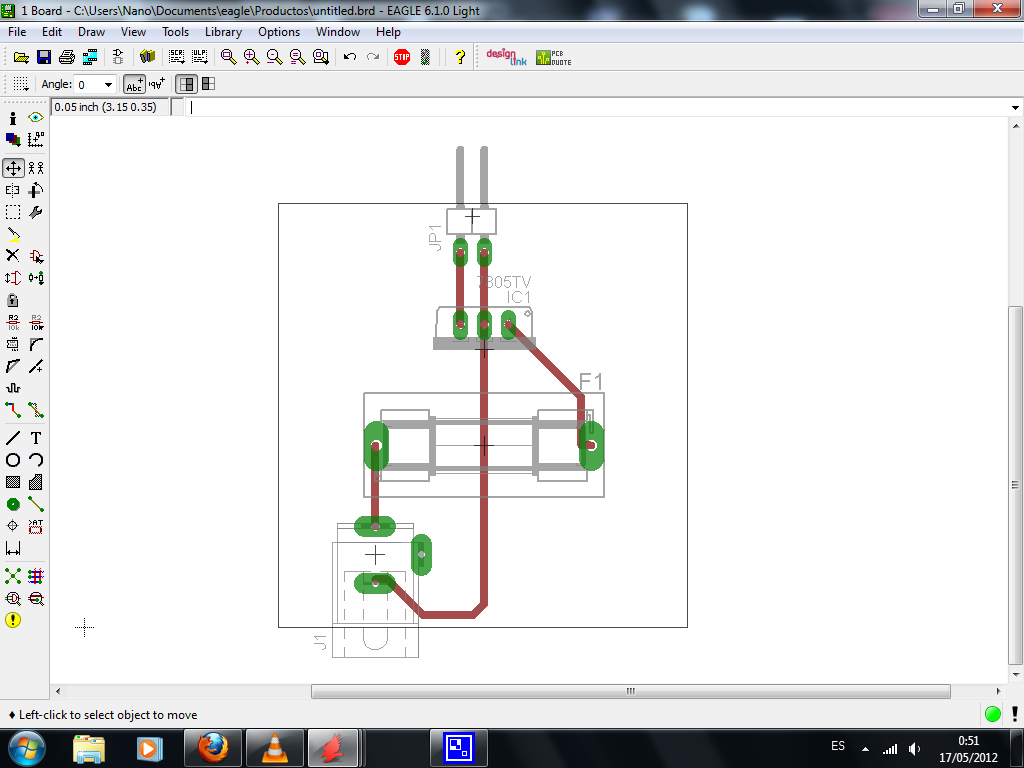The image size is (1024, 768).
Task: Open the designlink button
Action: point(506,57)
